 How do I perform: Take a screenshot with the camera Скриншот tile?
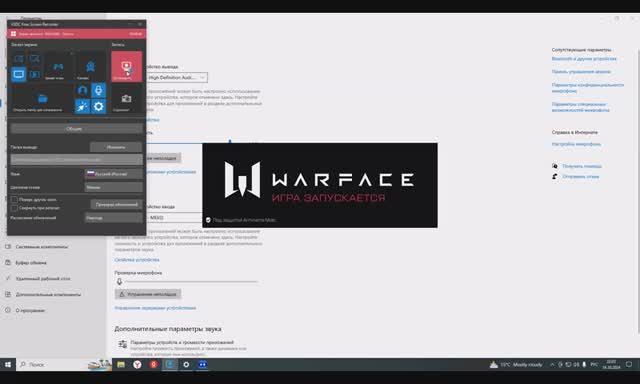[x=127, y=99]
